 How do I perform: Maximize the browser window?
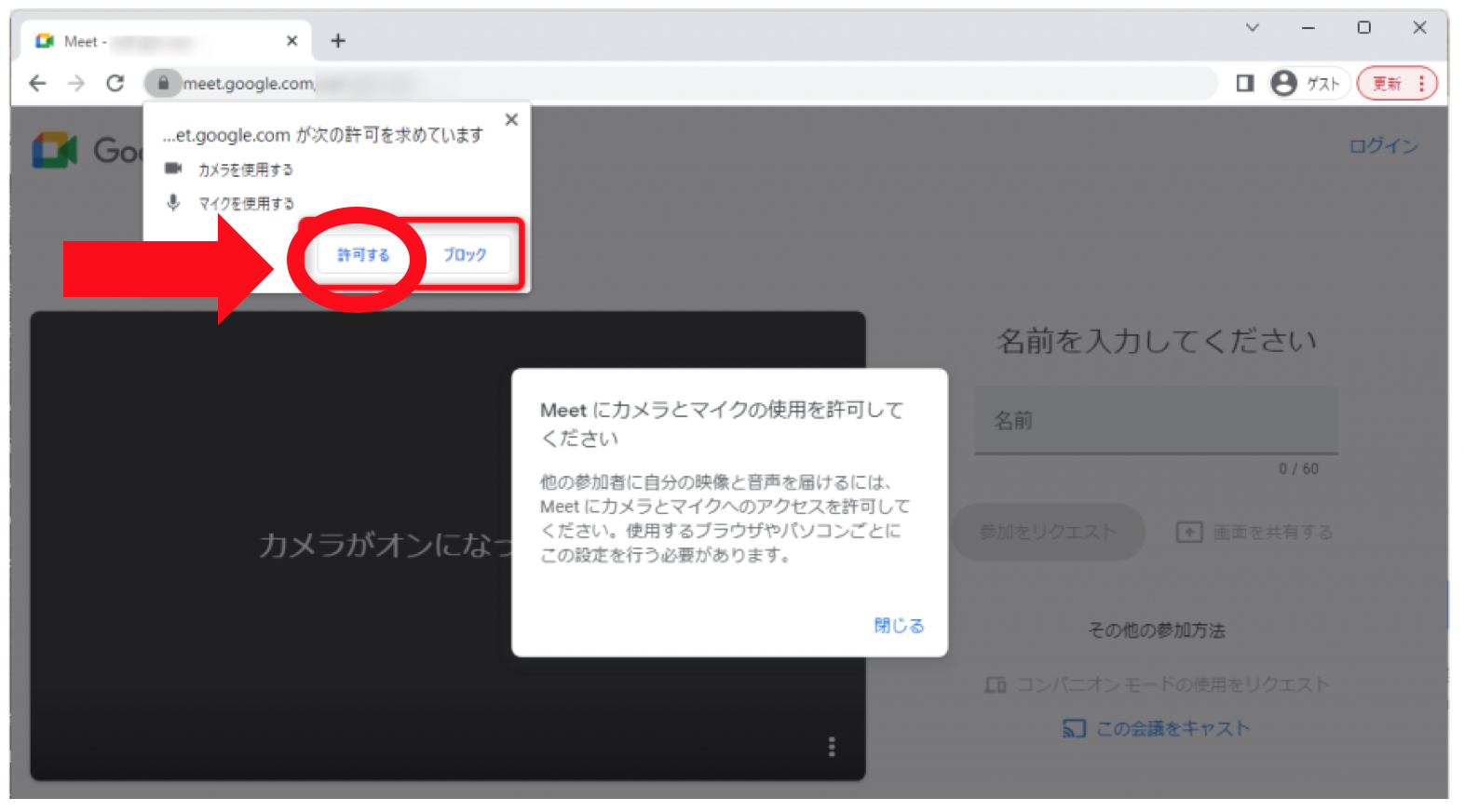pyautogui.click(x=1364, y=28)
